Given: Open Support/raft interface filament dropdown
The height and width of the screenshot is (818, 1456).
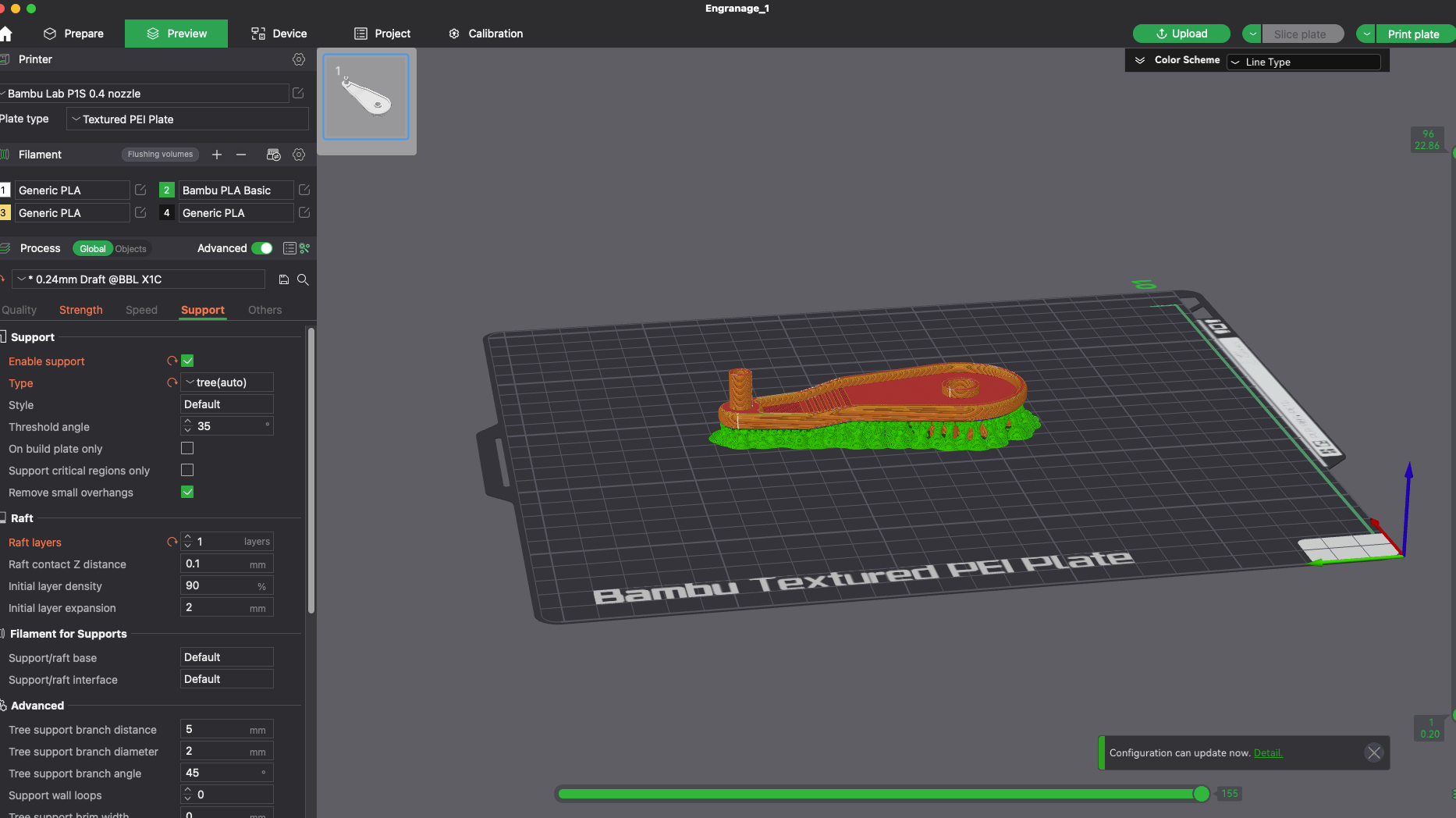Looking at the screenshot, I should coord(227,679).
